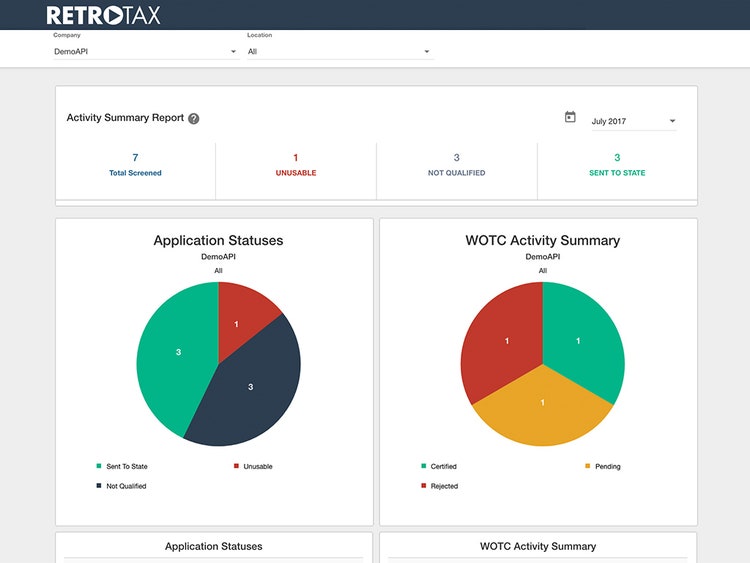Viewport: 750px width, 563px height.
Task: Hide the Pending series via legend
Action: pos(588,466)
